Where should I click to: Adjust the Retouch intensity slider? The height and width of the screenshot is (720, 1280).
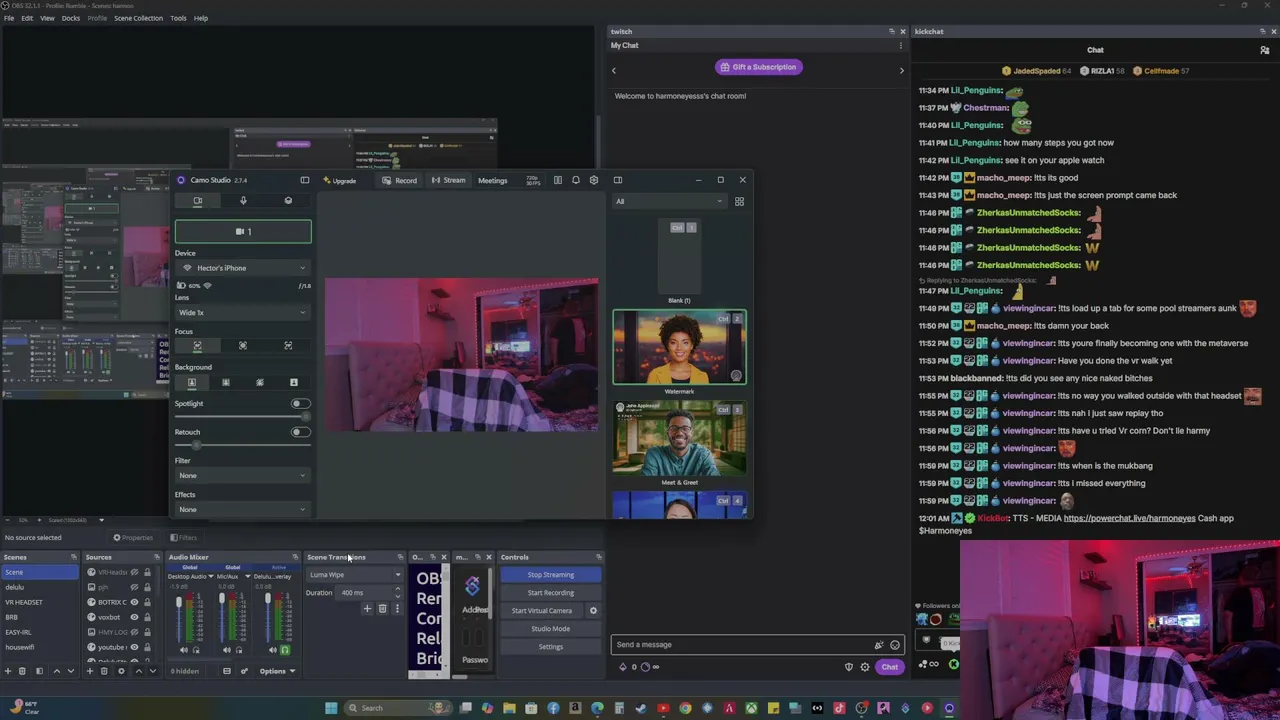pos(243,444)
